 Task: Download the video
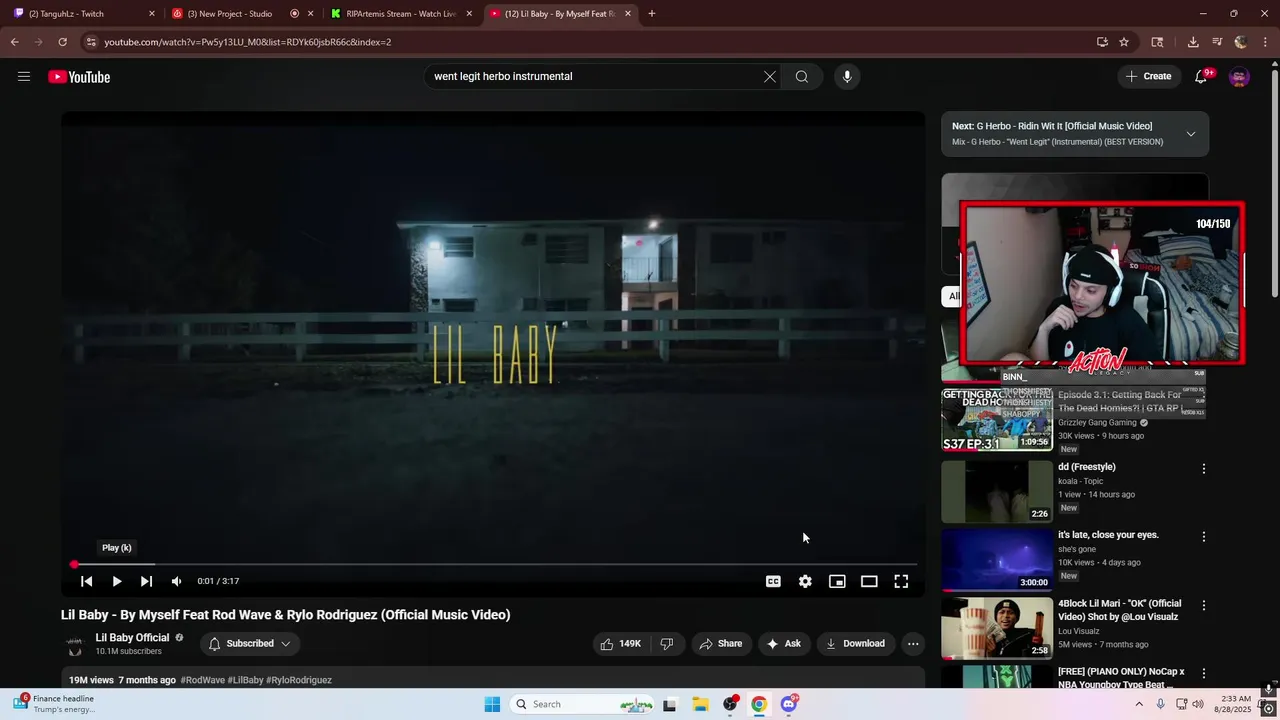coord(855,644)
